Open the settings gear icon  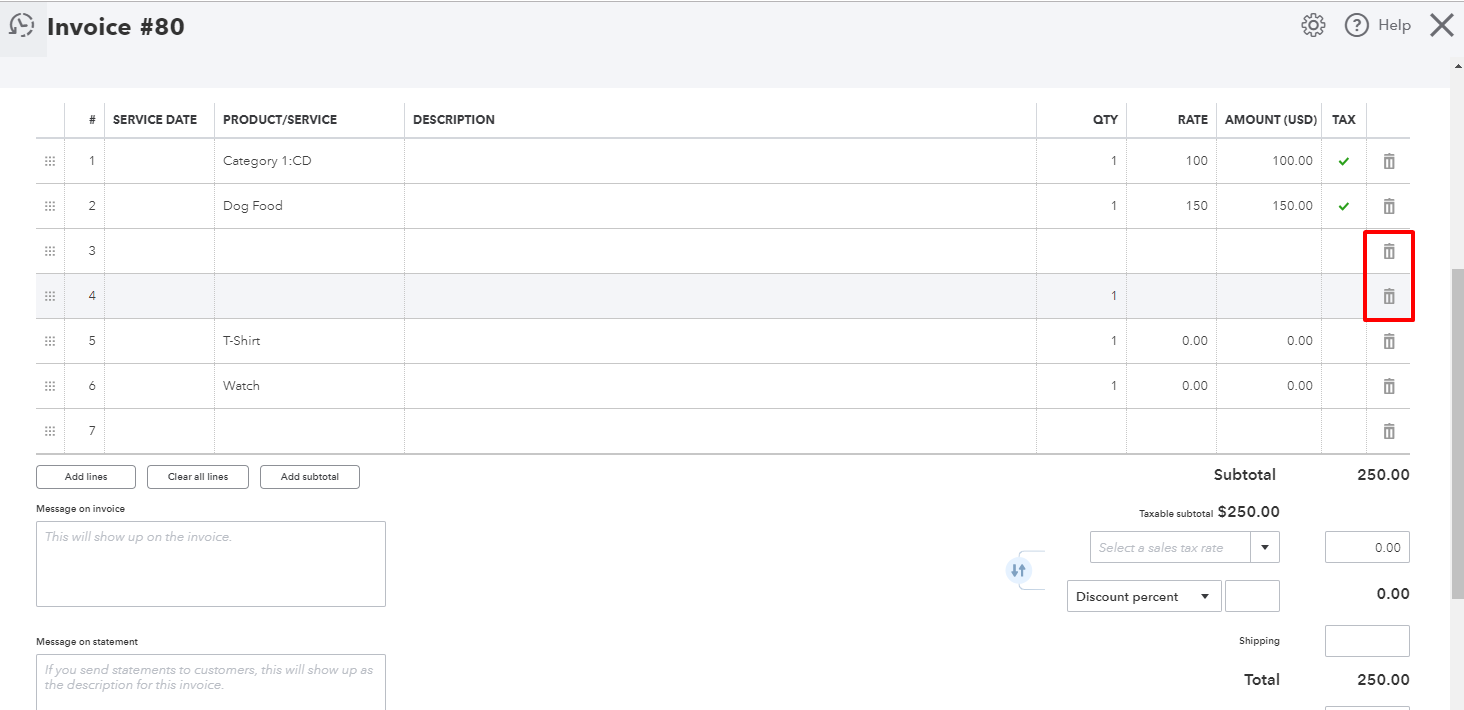click(x=1313, y=26)
